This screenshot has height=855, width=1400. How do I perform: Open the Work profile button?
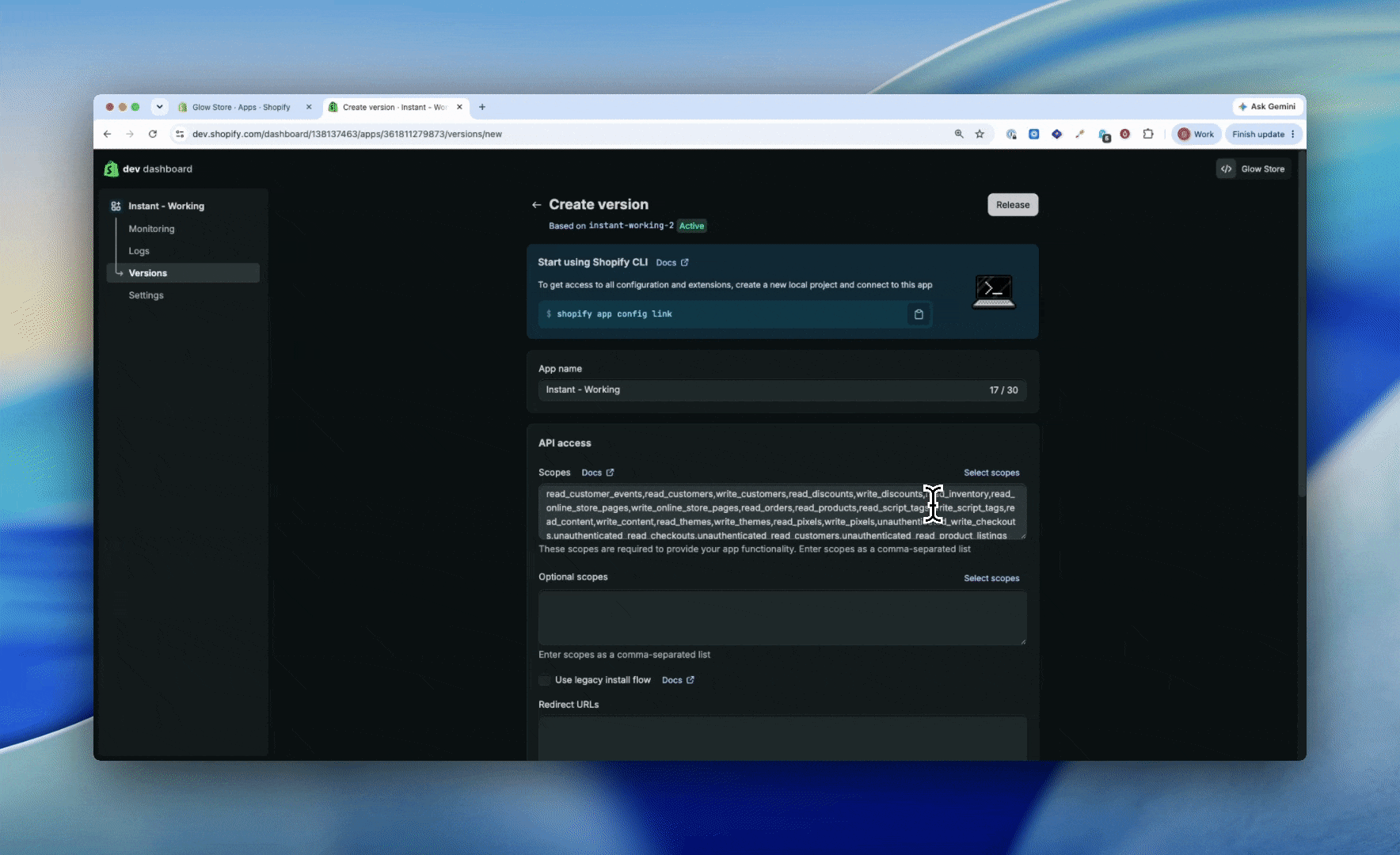1196,134
